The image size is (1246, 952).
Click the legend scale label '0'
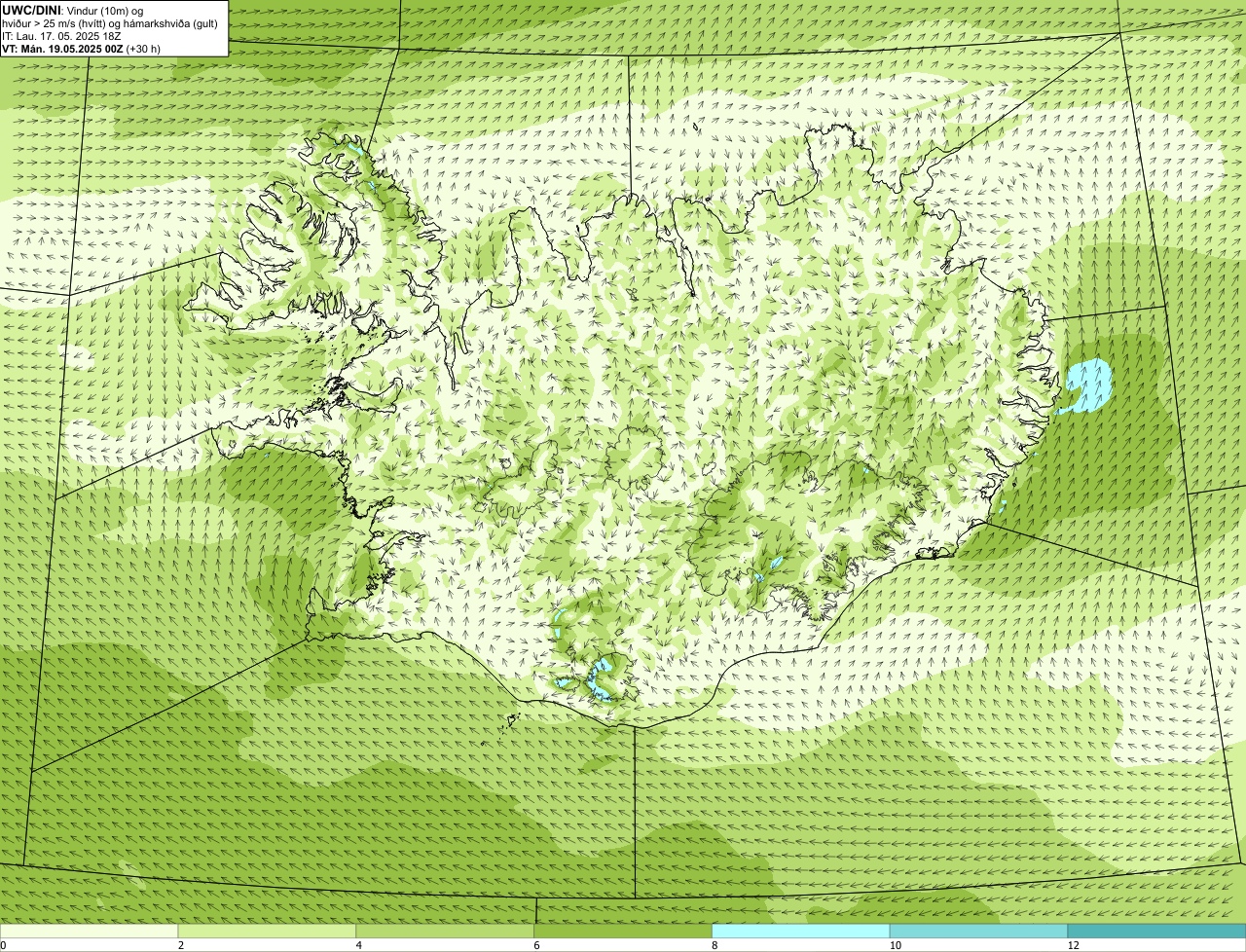click(x=3, y=945)
